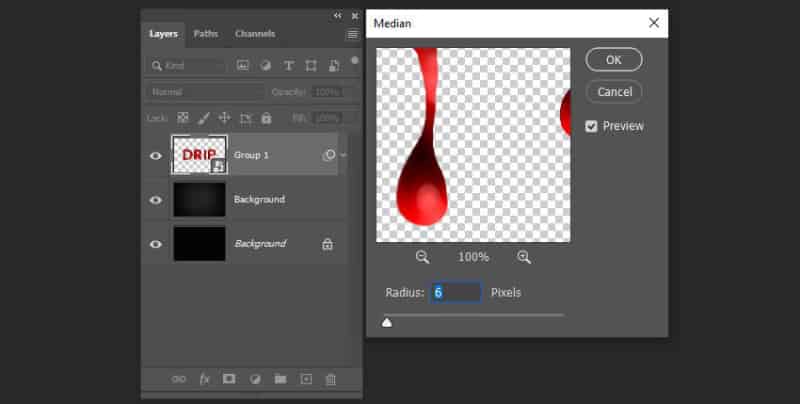Click the Median preview image
This screenshot has height=404, width=800.
click(x=473, y=145)
